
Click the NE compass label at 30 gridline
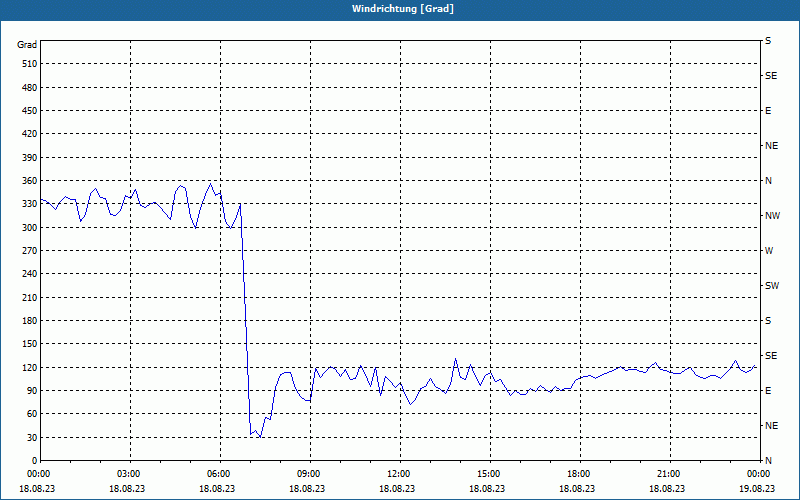point(771,426)
